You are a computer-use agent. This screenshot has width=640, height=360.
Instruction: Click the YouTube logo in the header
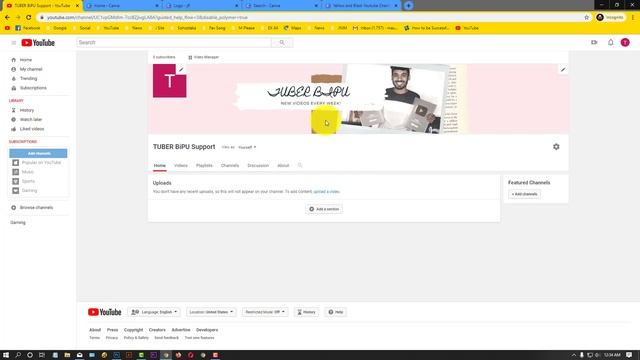38,42
